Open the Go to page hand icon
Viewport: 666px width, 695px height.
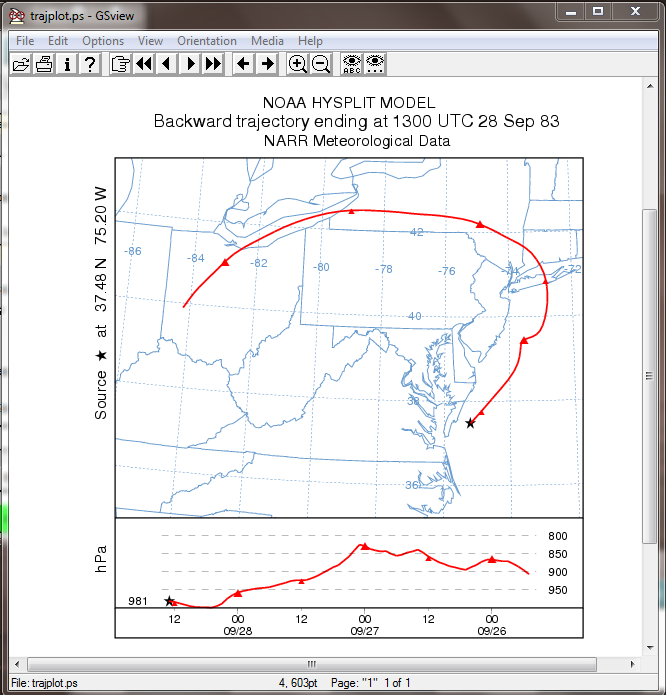[121, 64]
